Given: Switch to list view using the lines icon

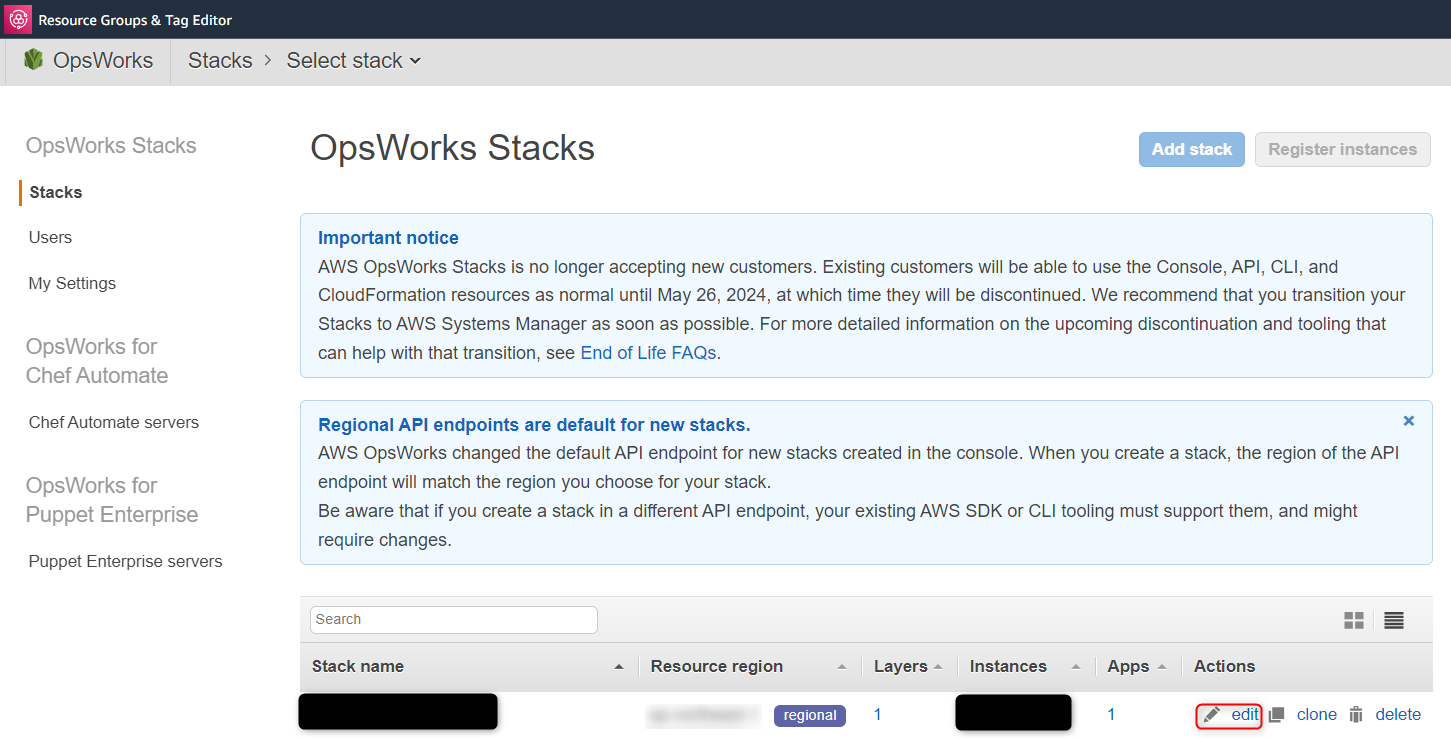Looking at the screenshot, I should point(1393,620).
